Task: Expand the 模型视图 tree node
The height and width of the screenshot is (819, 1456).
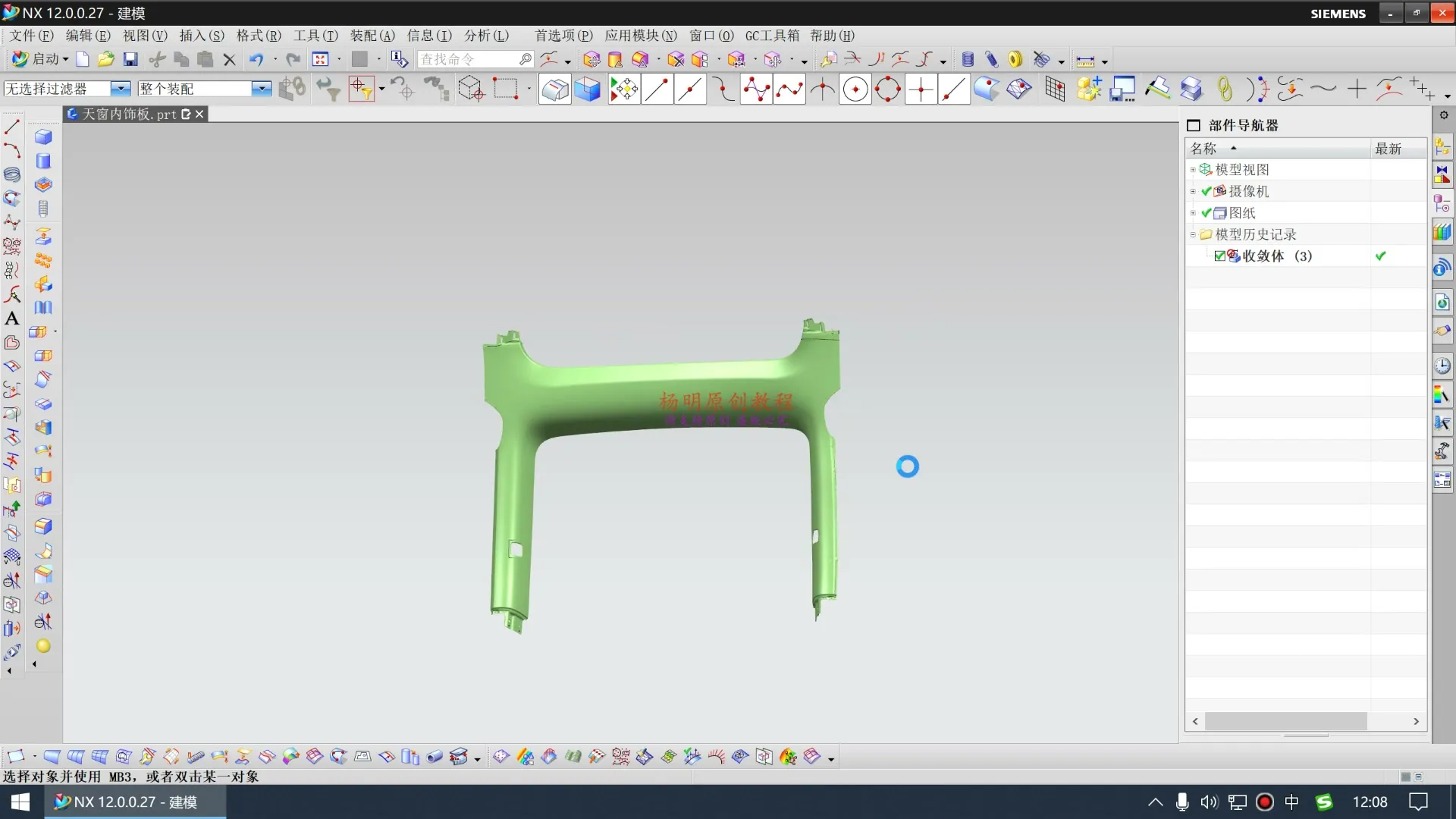Action: (1193, 170)
